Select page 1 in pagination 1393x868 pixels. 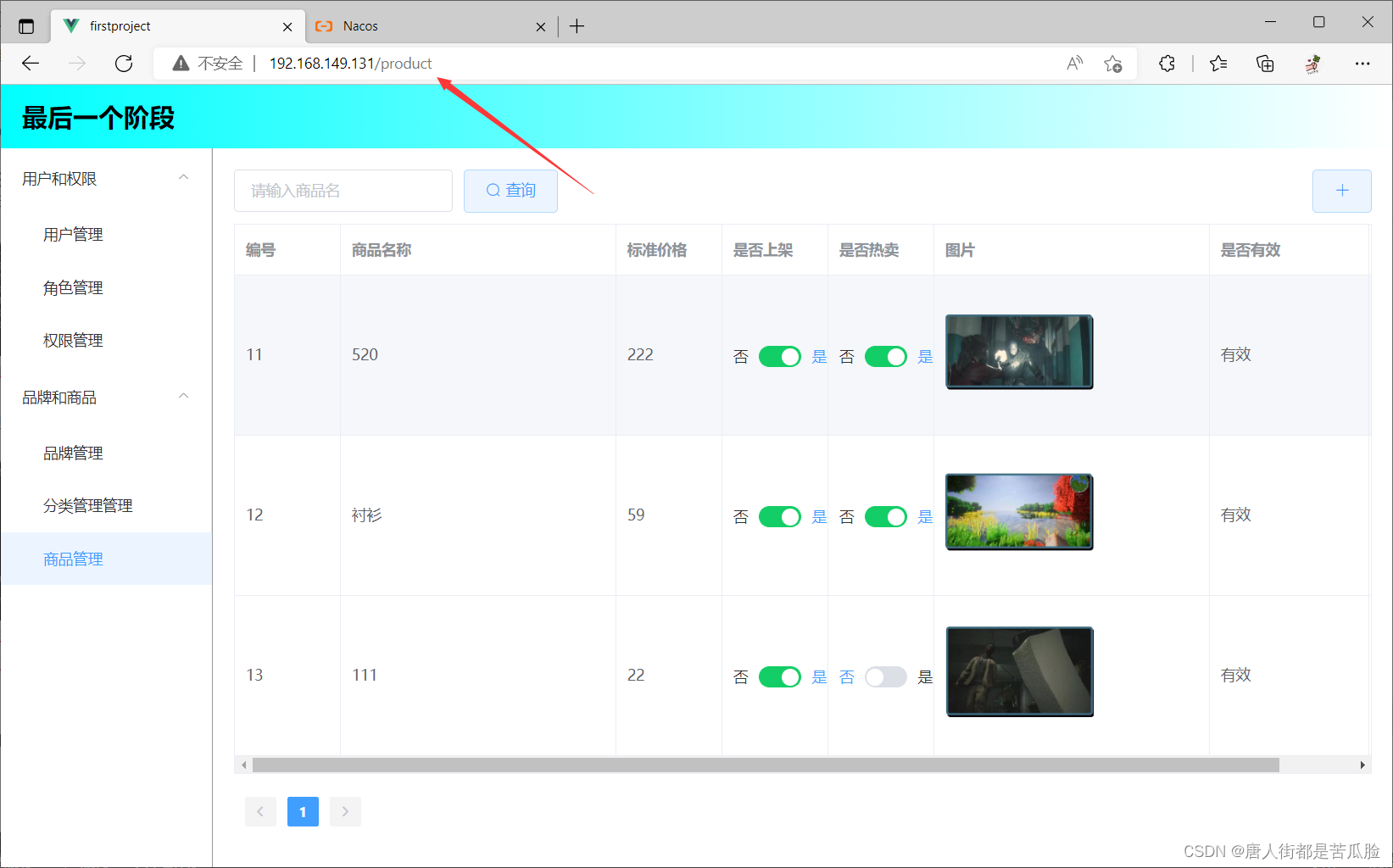[303, 812]
